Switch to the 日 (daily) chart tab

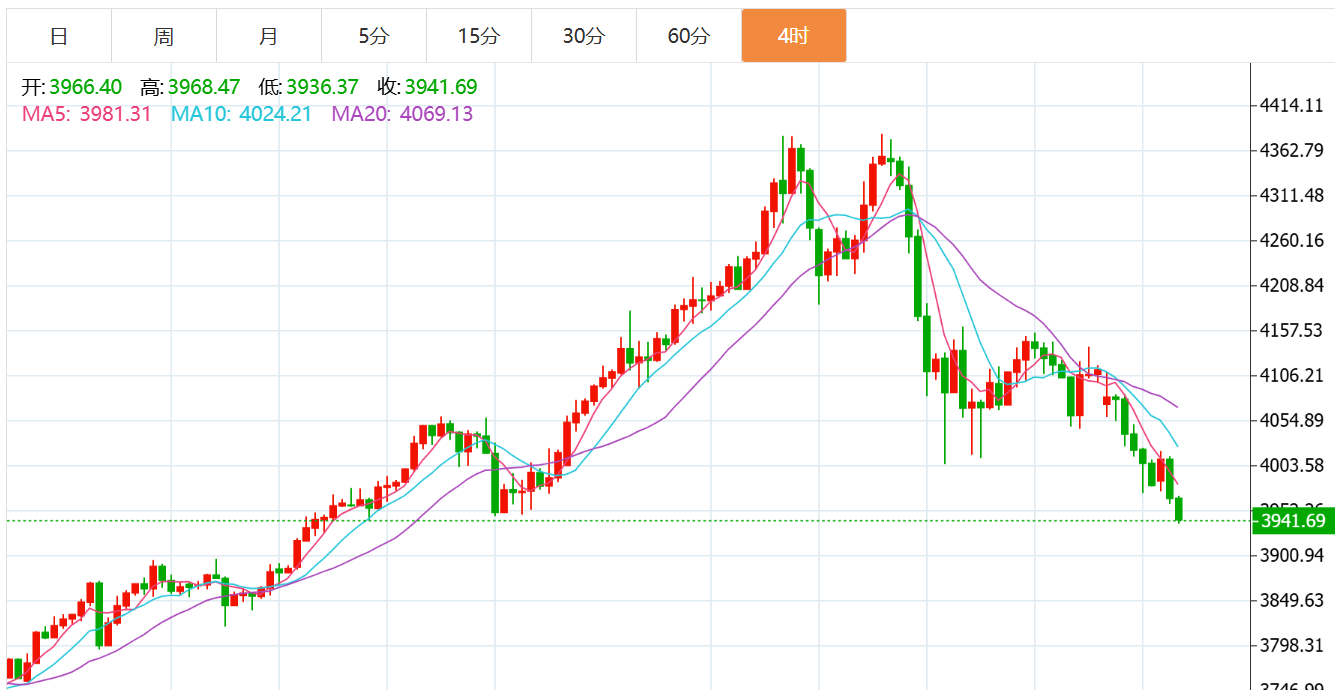(x=59, y=37)
